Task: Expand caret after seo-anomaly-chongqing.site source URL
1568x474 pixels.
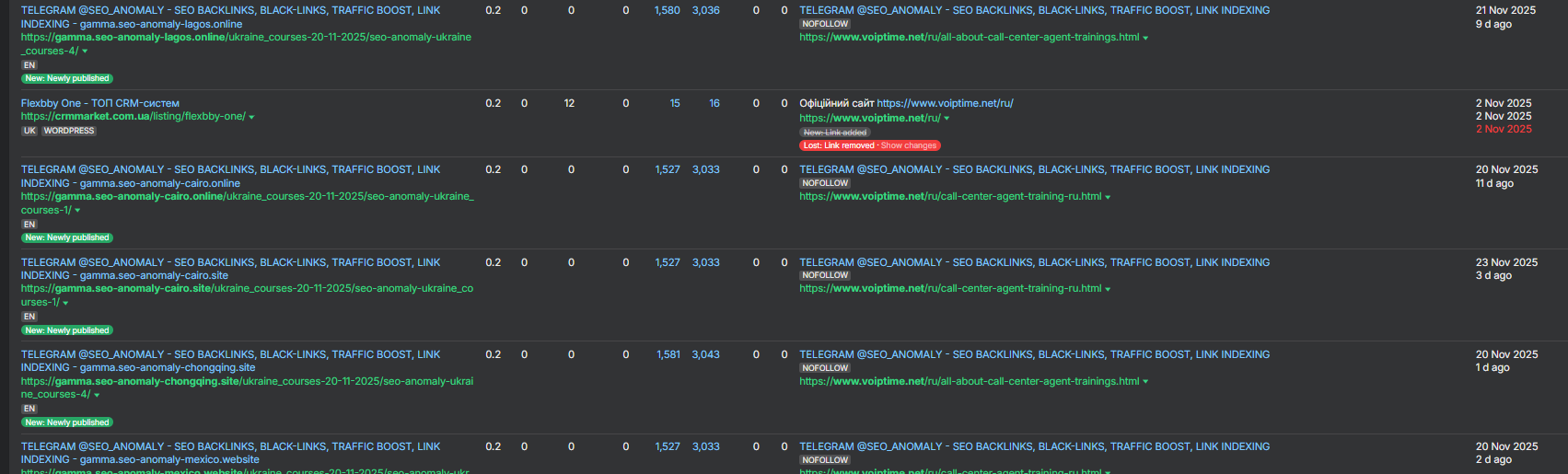Action: coord(97,395)
